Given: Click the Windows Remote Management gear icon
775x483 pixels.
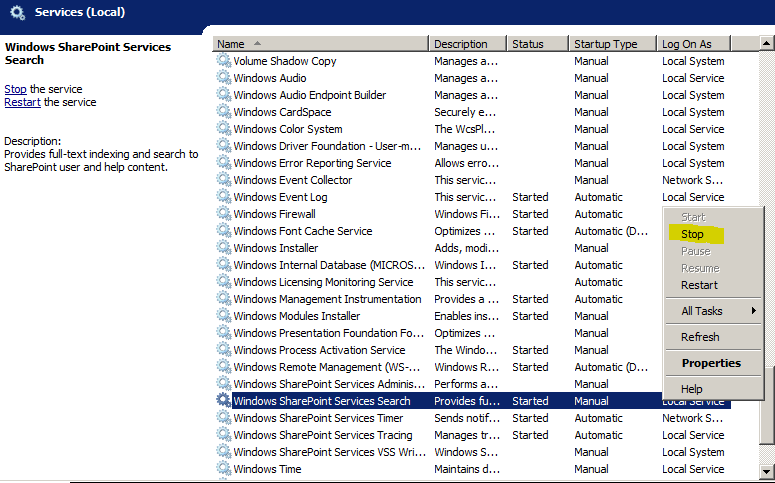Looking at the screenshot, I should 223,366.
